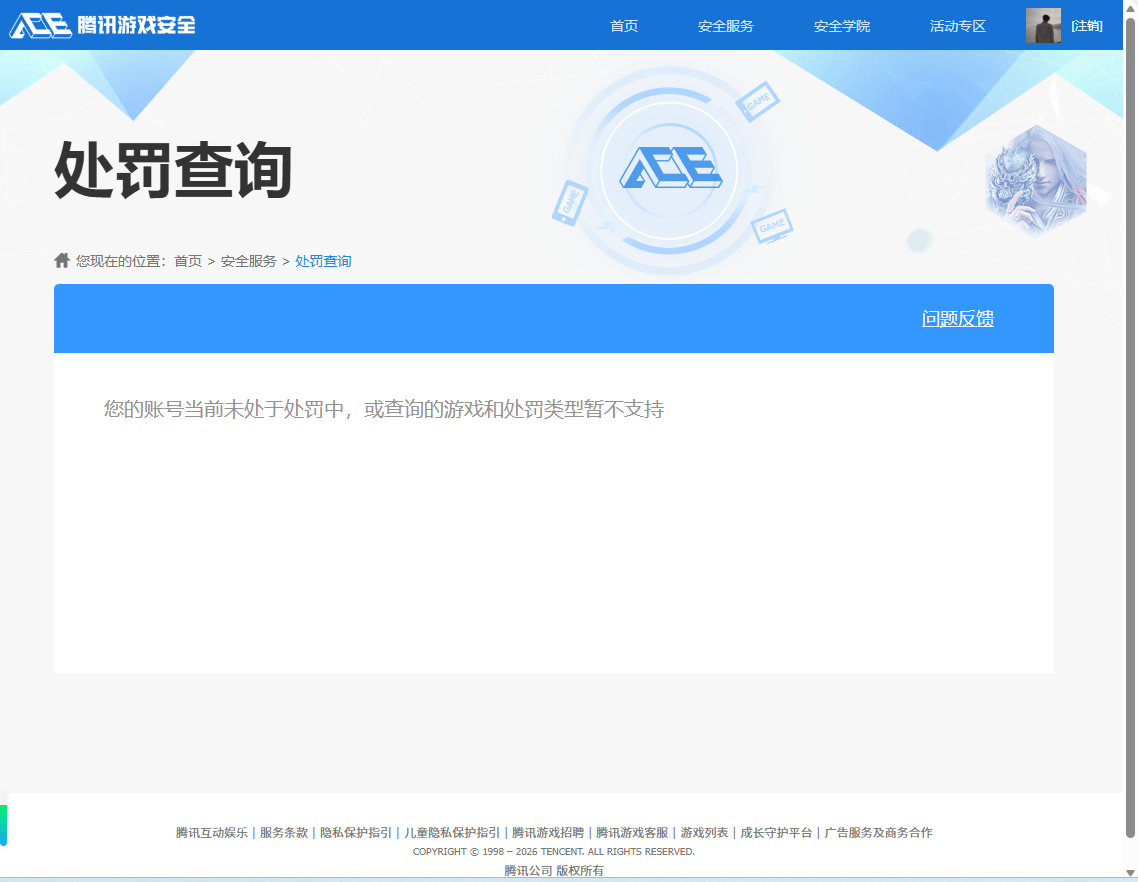Open the 服务条款 footer link
This screenshot has width=1138, height=882.
283,831
